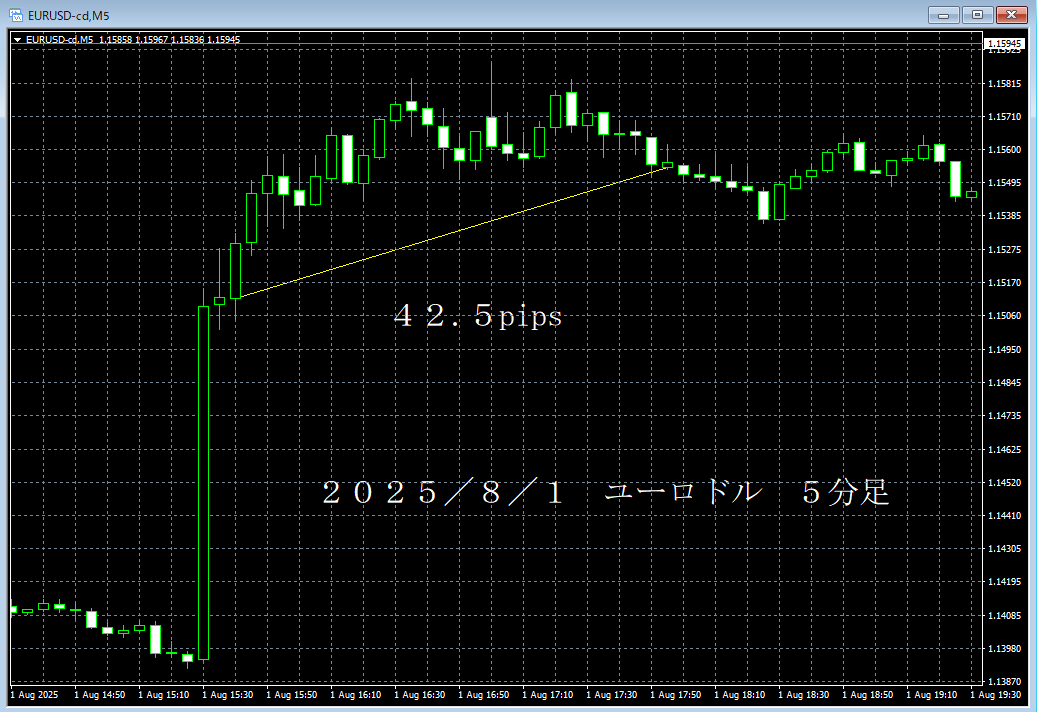Click time axis label 1 Aug 18:50
The width and height of the screenshot is (1037, 712).
[868, 695]
